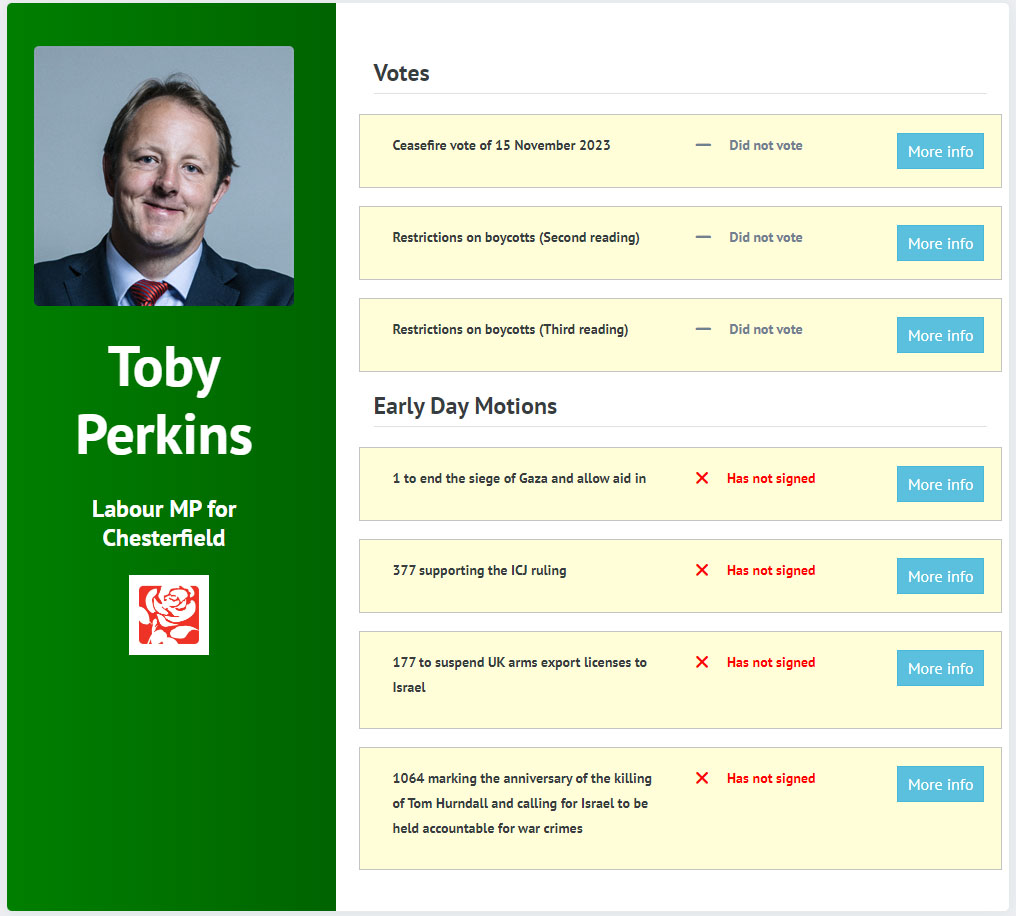Screen dimensions: 1016x916
Task: Open More info for Ceasefire vote
Action: [x=940, y=151]
